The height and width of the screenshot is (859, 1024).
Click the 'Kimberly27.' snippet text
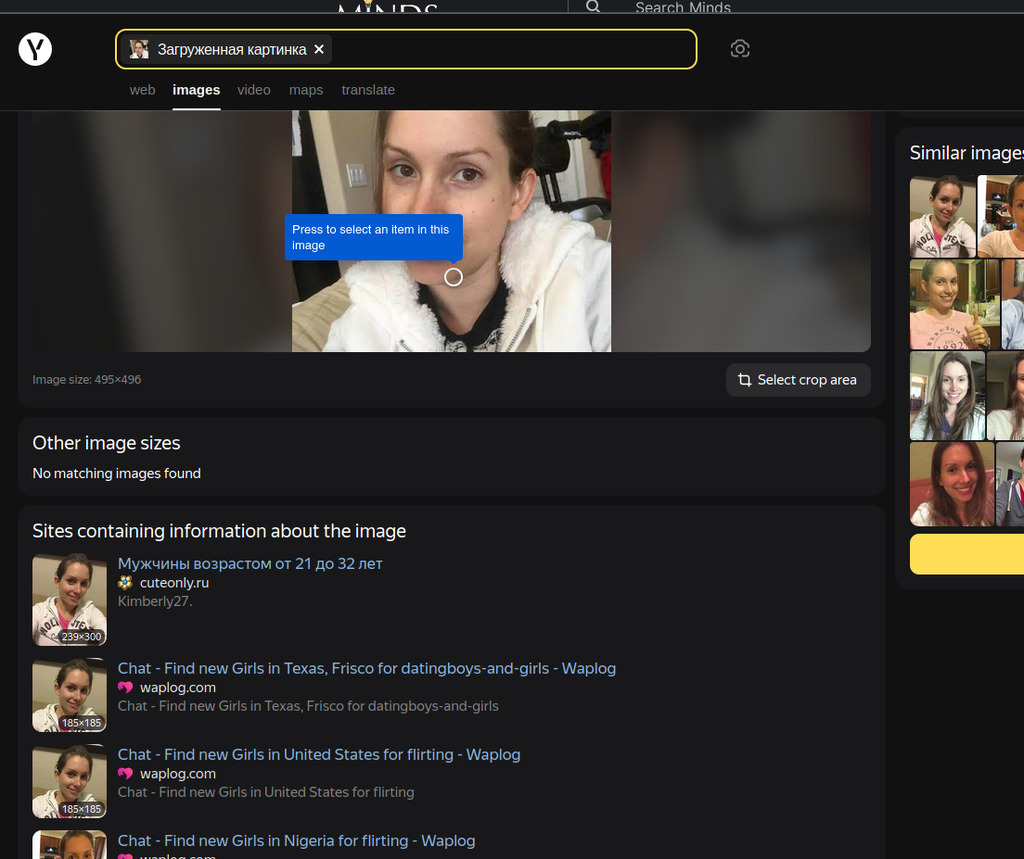[x=155, y=601]
